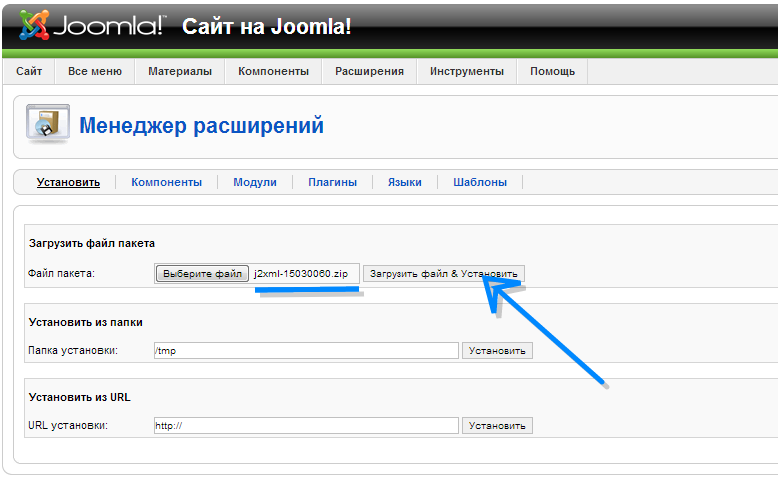
Task: Focus the Папка установки text field
Action: point(305,351)
